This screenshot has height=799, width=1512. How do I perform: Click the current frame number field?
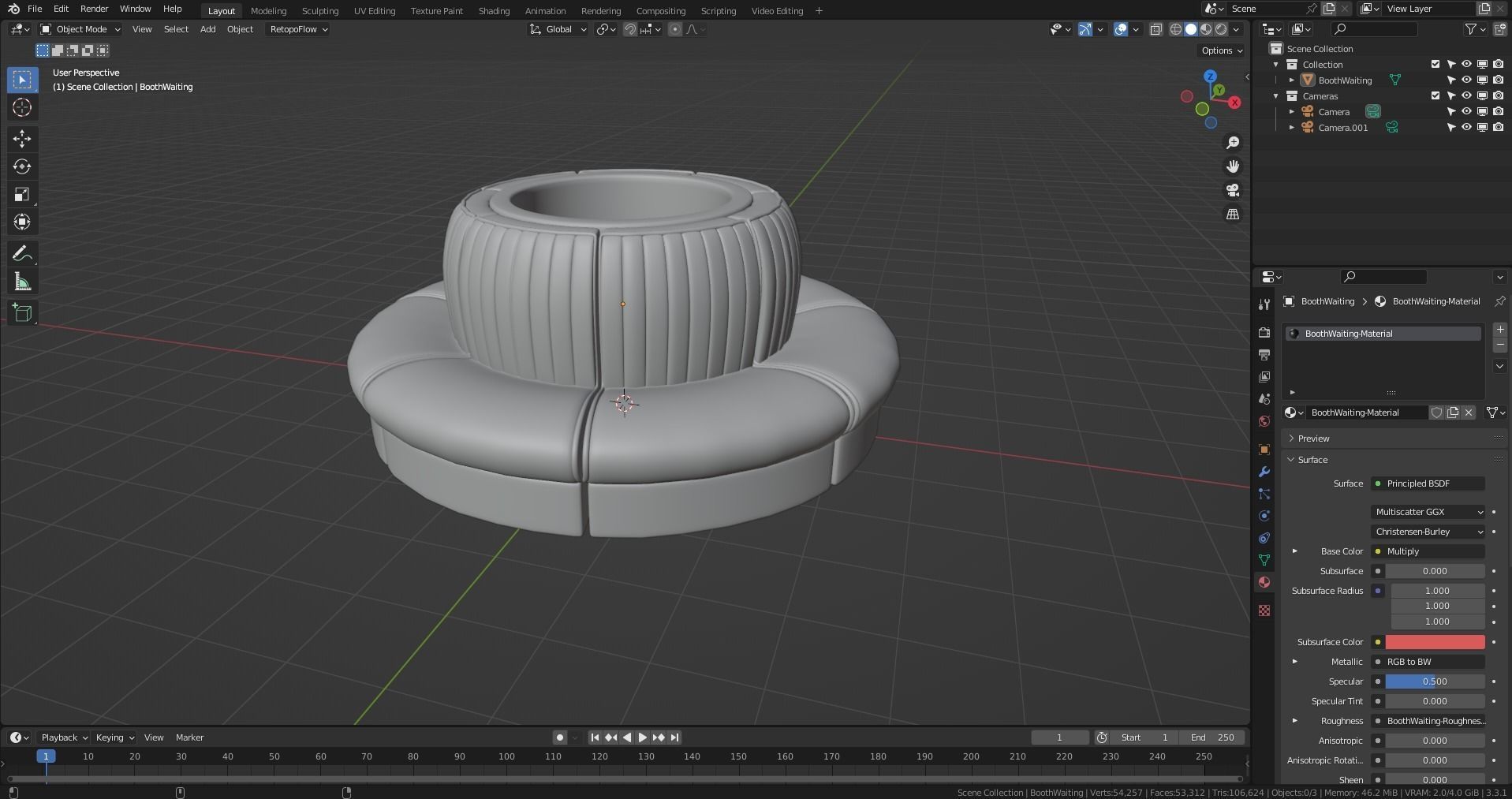pyautogui.click(x=1059, y=737)
